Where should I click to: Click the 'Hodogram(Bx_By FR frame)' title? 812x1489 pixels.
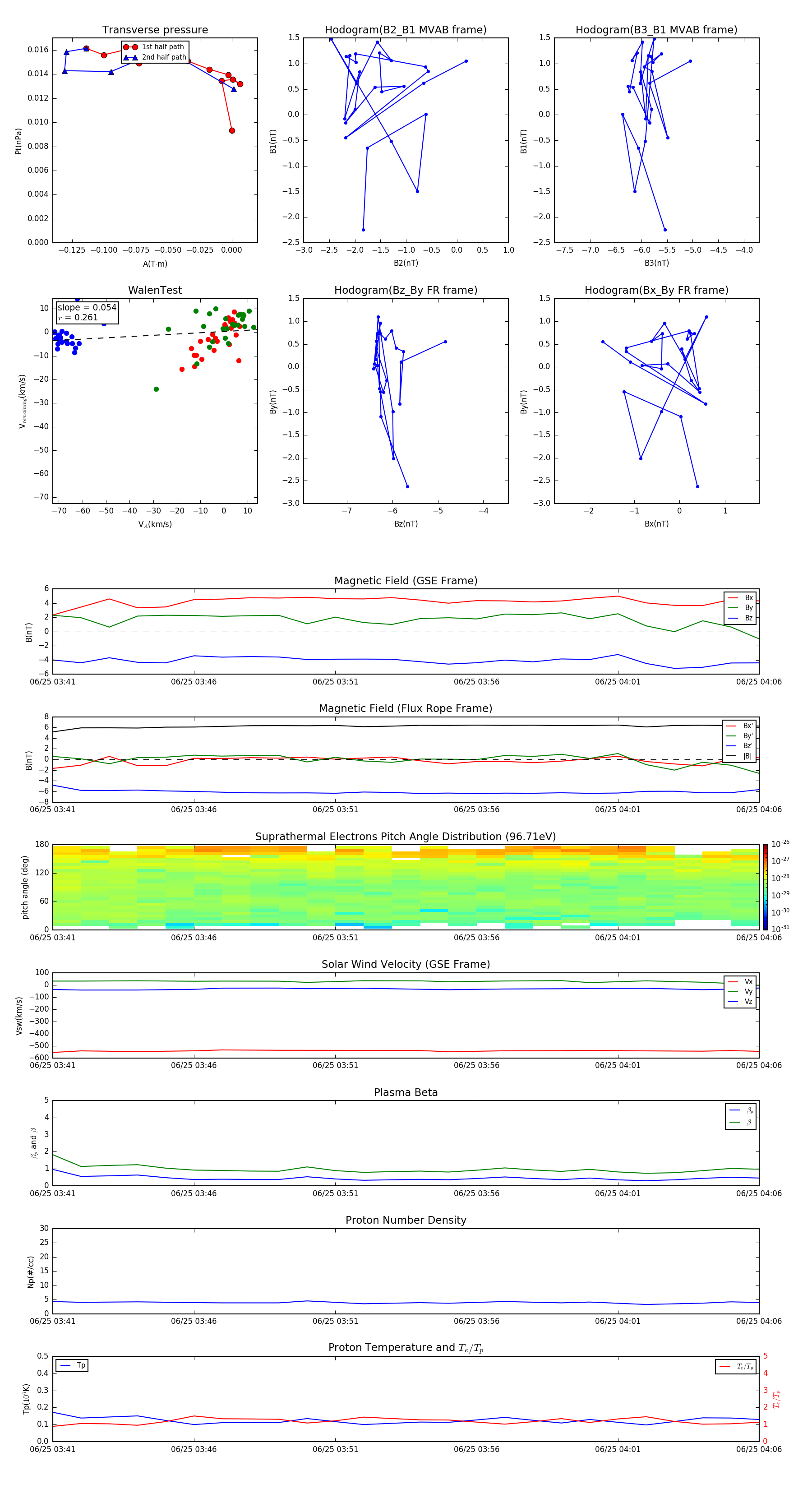click(656, 290)
